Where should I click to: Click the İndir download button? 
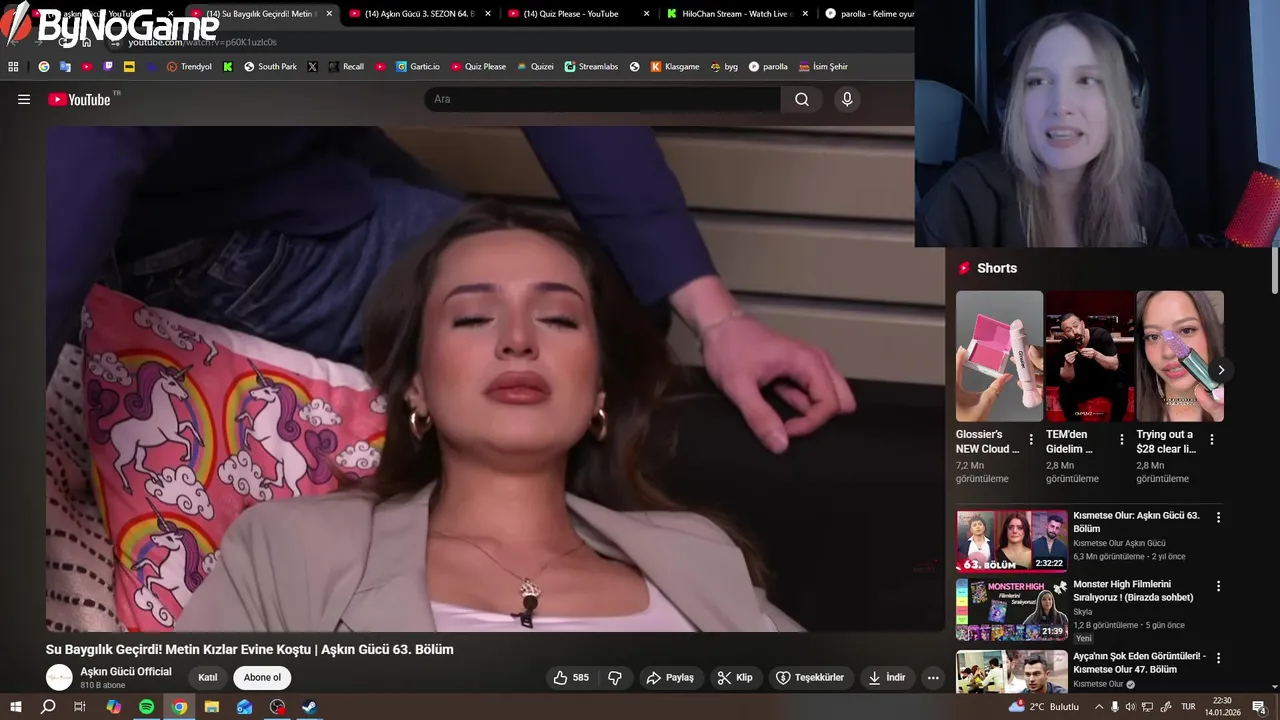pyautogui.click(x=886, y=678)
